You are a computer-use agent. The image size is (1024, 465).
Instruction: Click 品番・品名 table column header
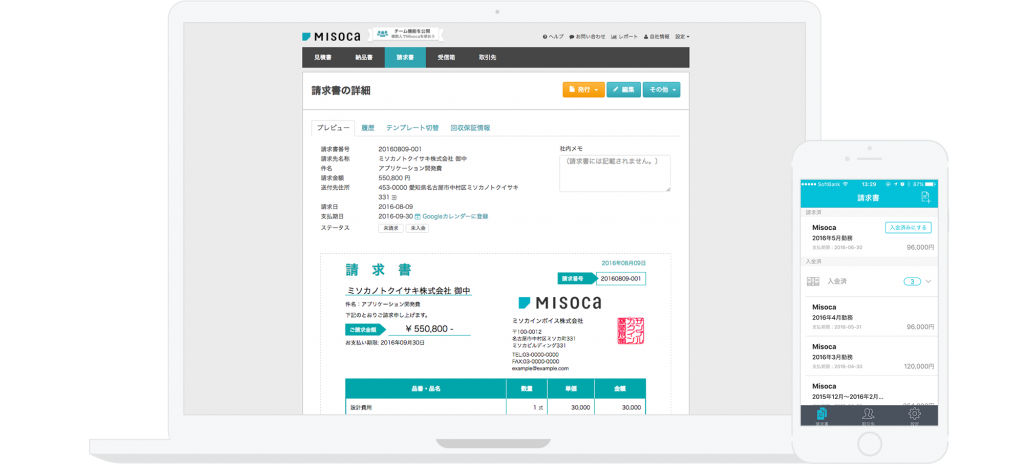[x=426, y=388]
